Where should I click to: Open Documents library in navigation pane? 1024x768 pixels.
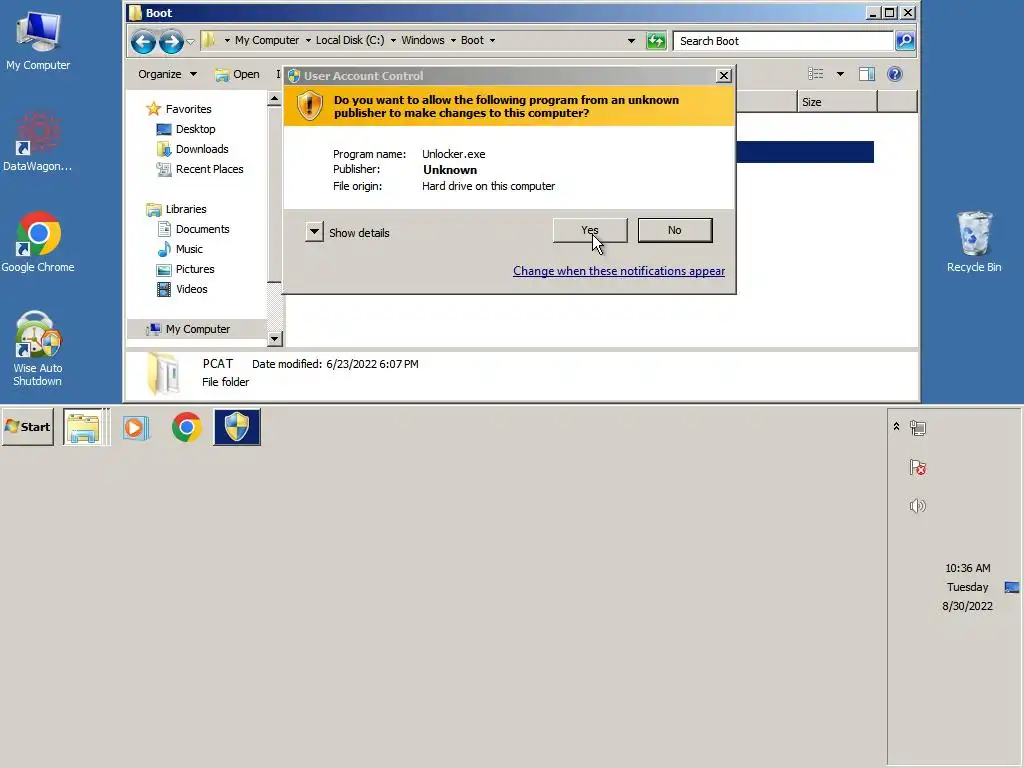(x=193, y=229)
